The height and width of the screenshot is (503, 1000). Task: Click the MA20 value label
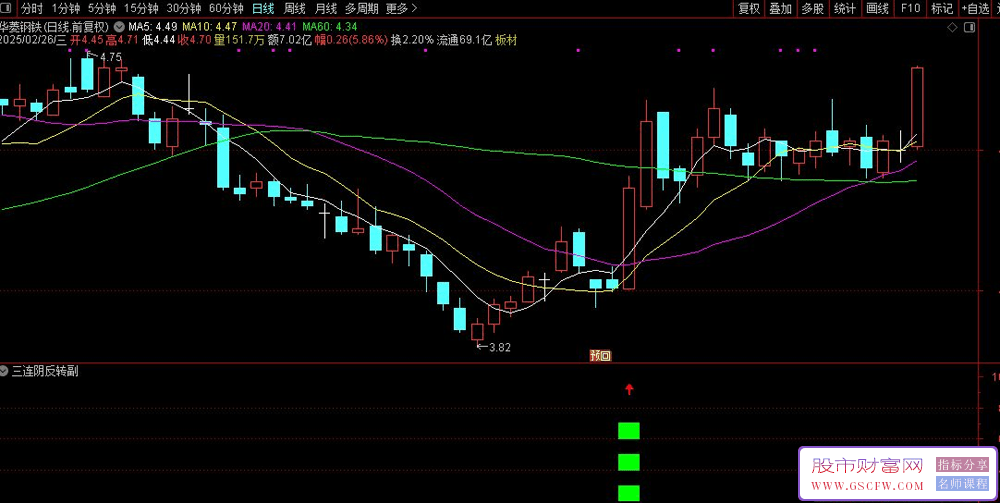(270, 27)
